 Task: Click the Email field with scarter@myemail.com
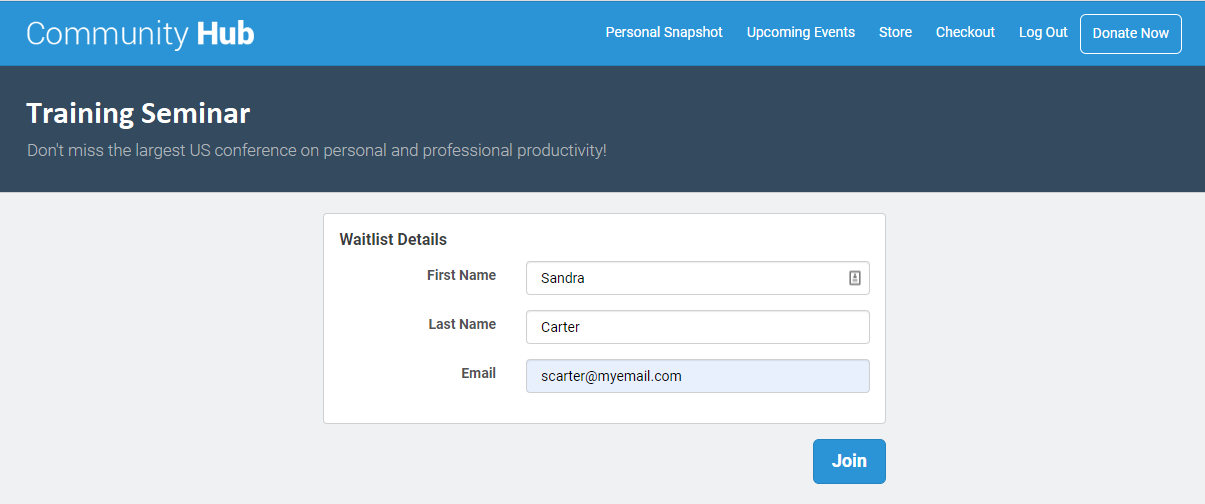point(697,376)
